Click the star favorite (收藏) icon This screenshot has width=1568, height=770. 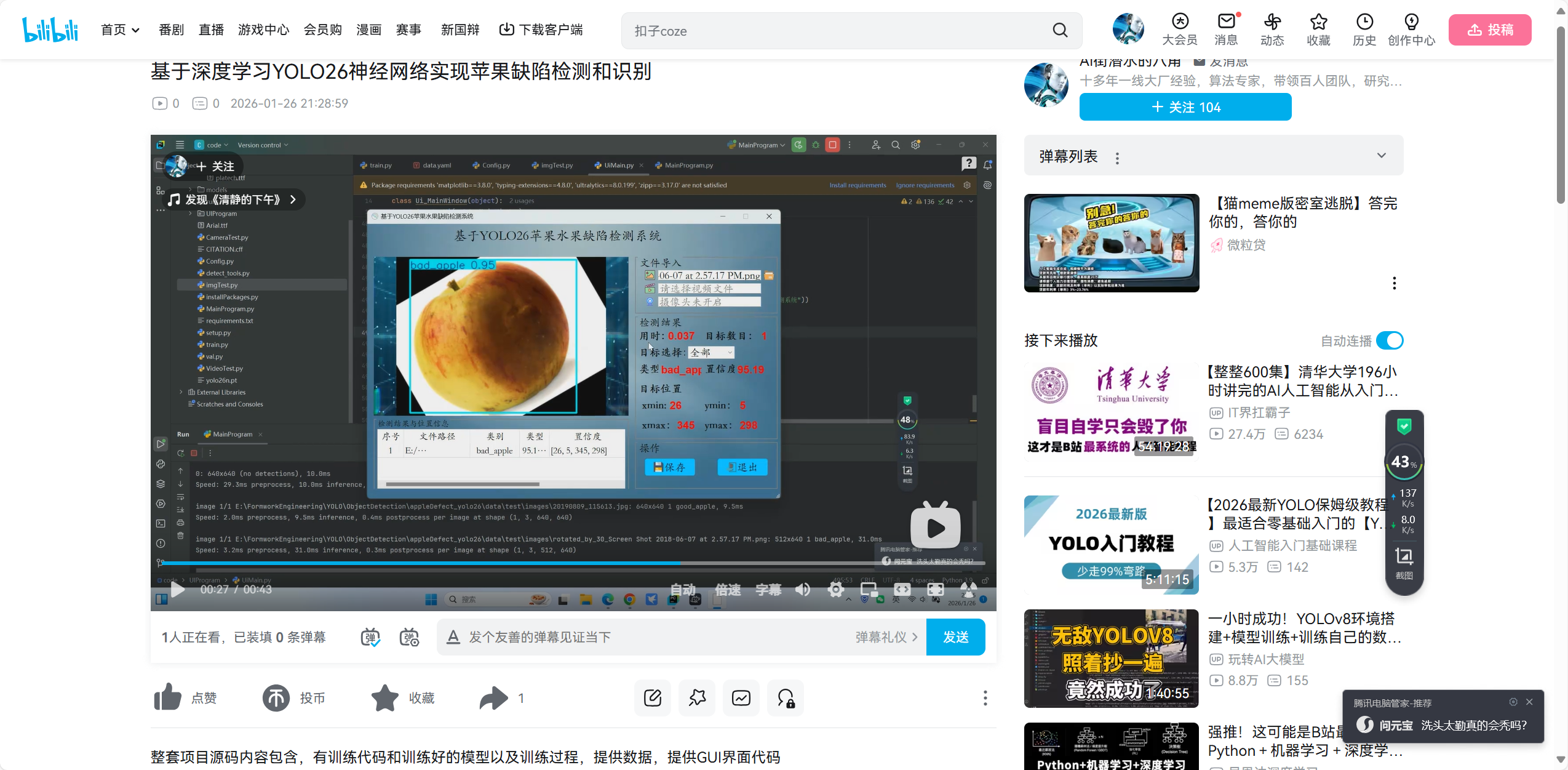[385, 698]
